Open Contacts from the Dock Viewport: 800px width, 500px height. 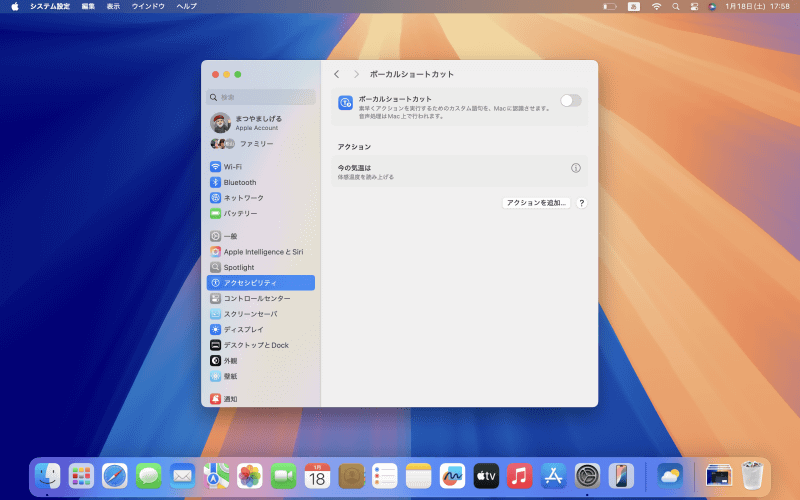tap(351, 477)
